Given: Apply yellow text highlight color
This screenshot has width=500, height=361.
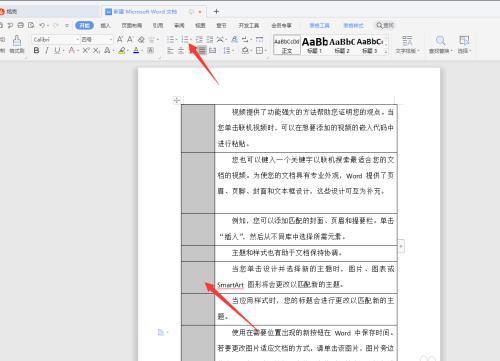Looking at the screenshot, I should click(x=122, y=51).
